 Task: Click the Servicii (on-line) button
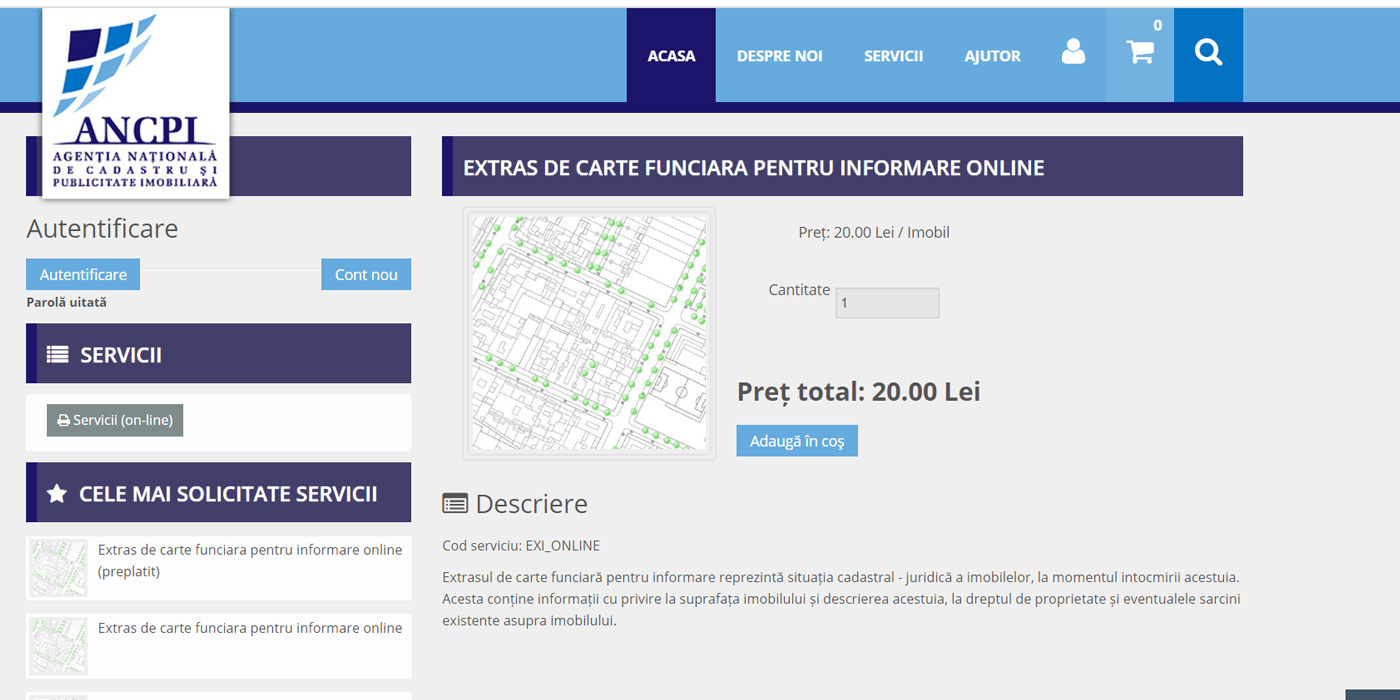tap(114, 419)
